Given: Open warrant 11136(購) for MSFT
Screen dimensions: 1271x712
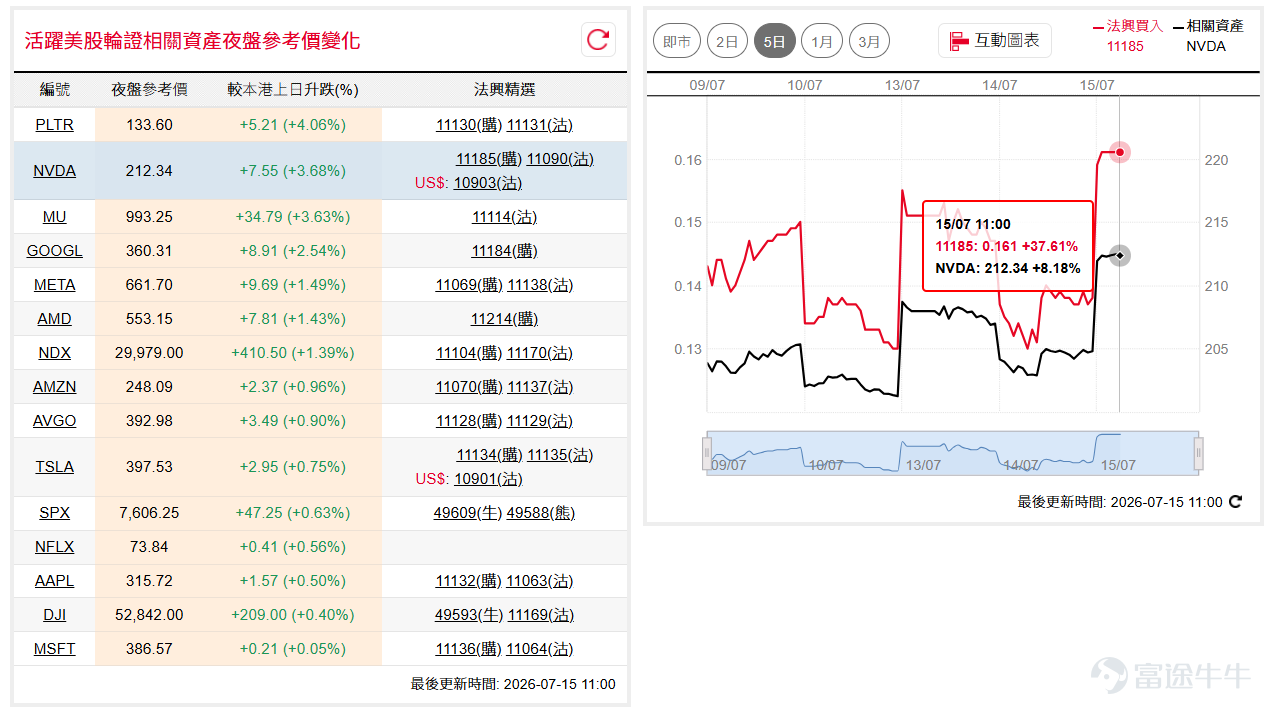Looking at the screenshot, I should coord(469,649).
